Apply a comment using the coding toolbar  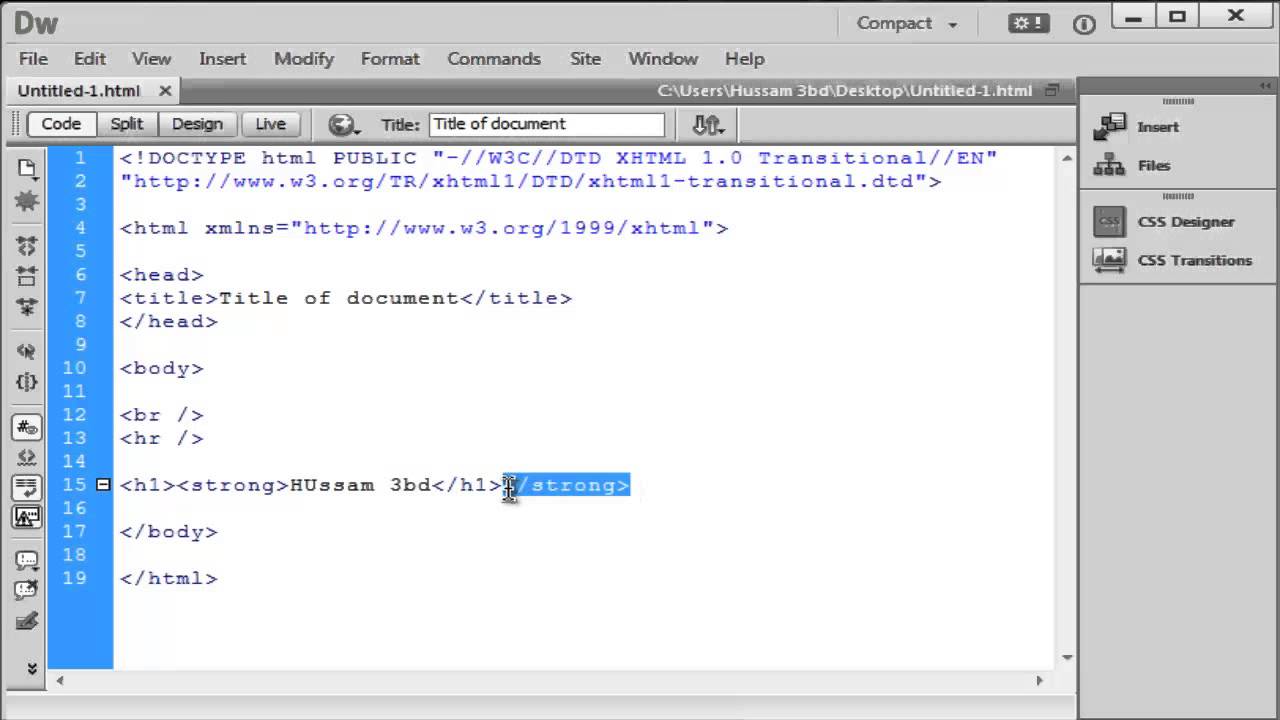coord(27,561)
